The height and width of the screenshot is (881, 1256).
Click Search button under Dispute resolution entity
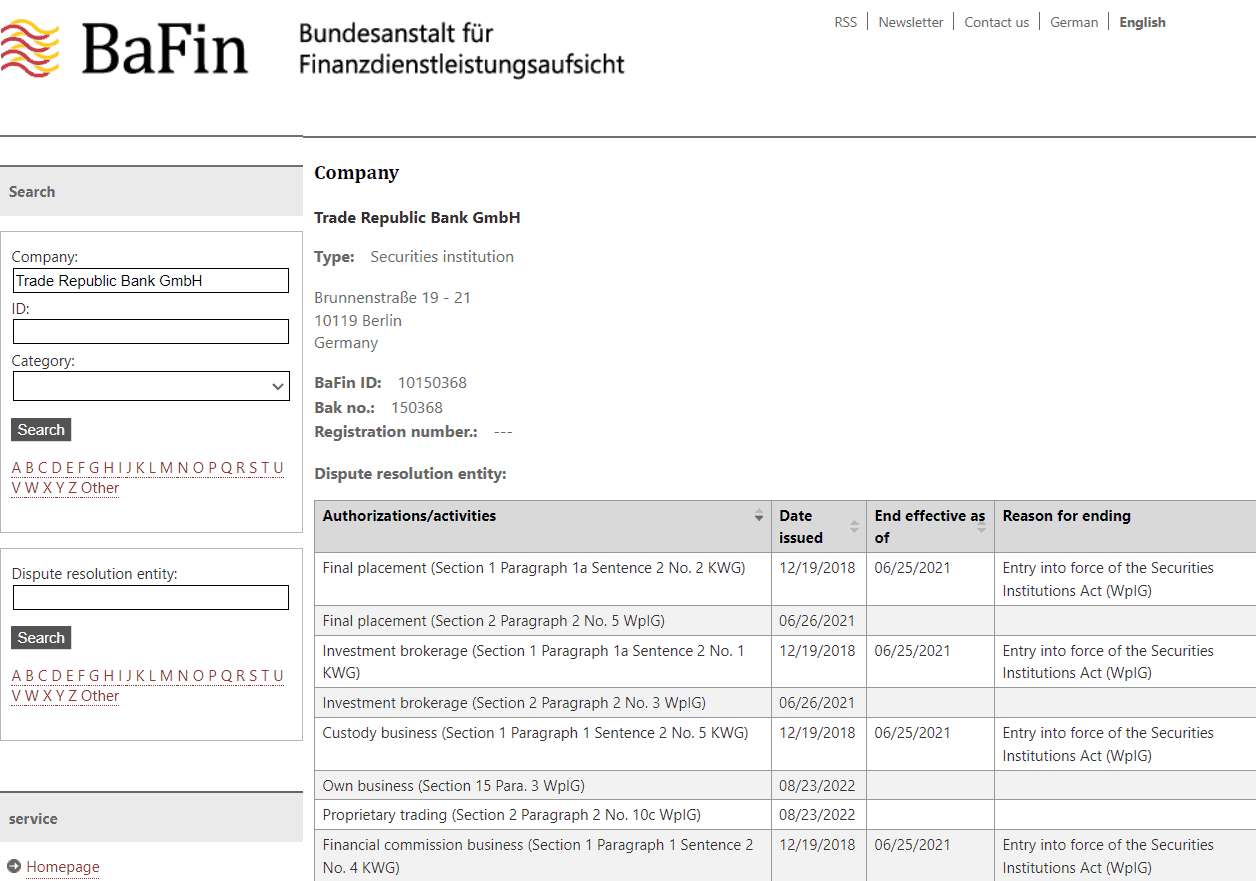click(41, 638)
